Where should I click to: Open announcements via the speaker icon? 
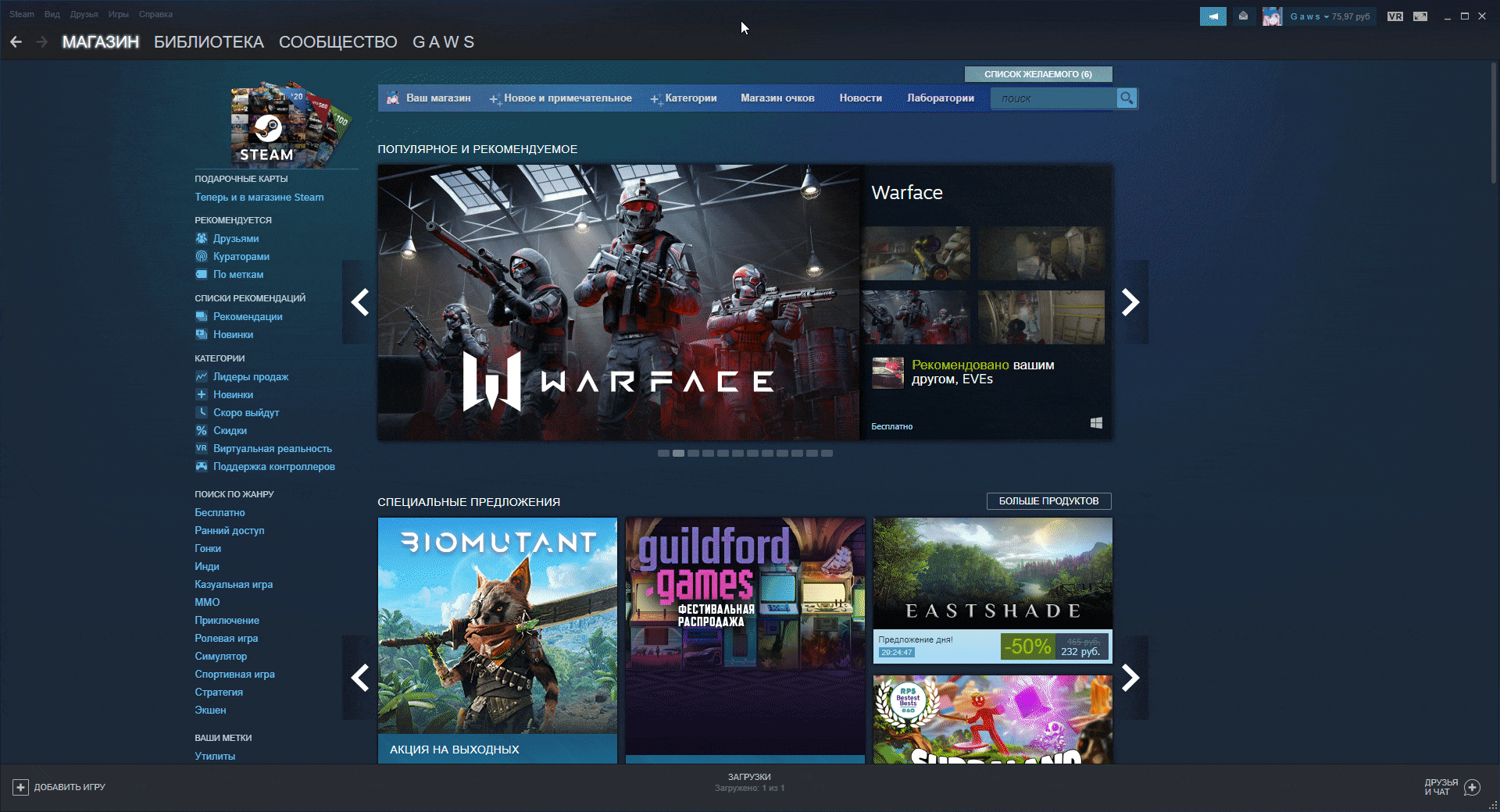pos(1213,16)
